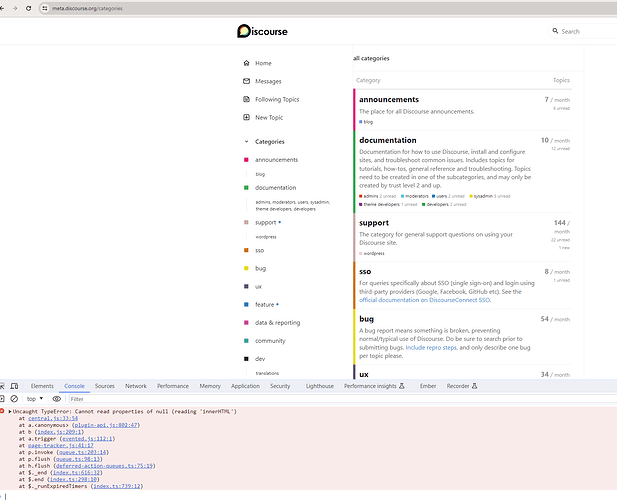Open the sso category heading

(x=365, y=271)
